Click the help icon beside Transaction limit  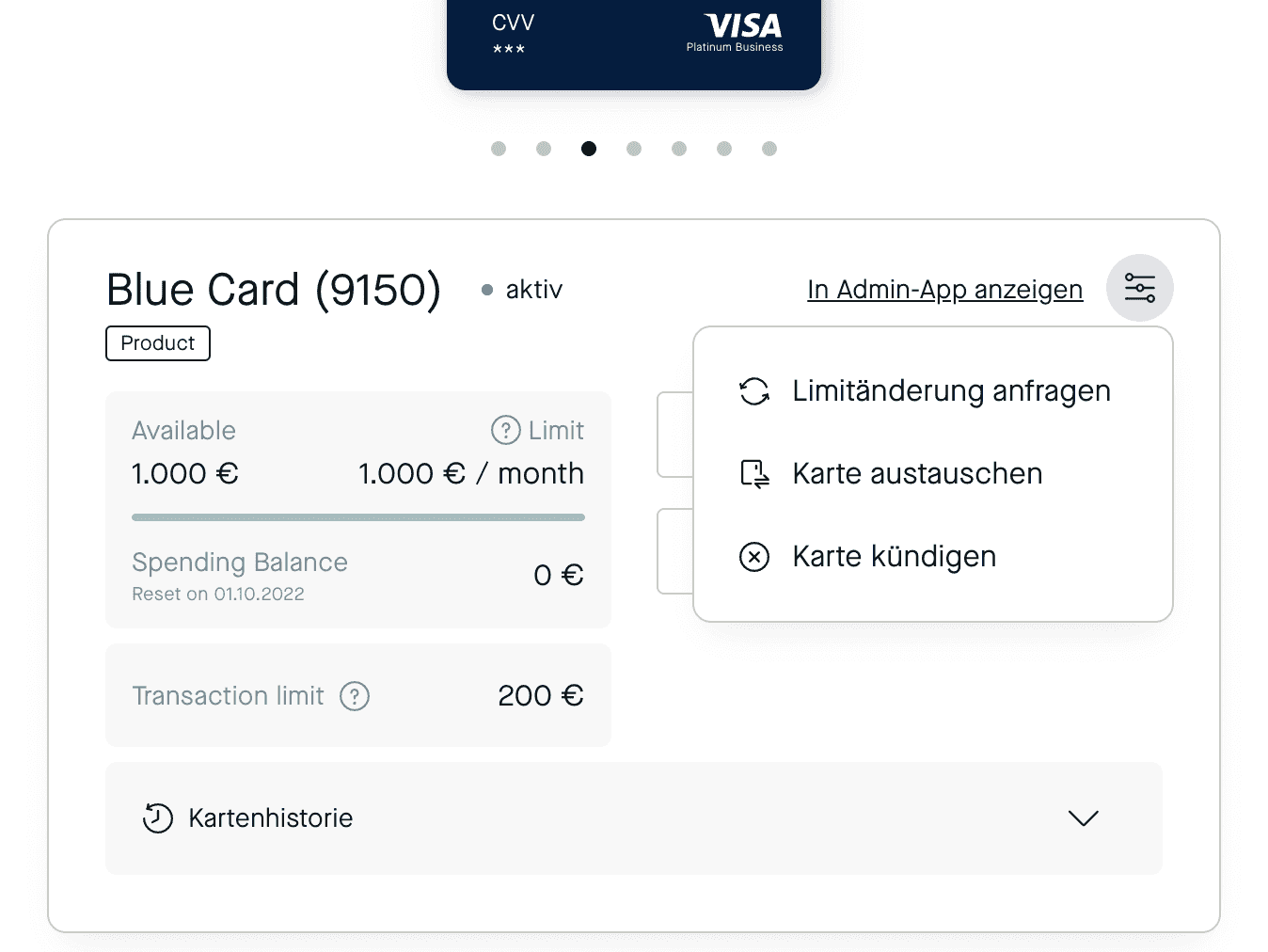click(355, 696)
